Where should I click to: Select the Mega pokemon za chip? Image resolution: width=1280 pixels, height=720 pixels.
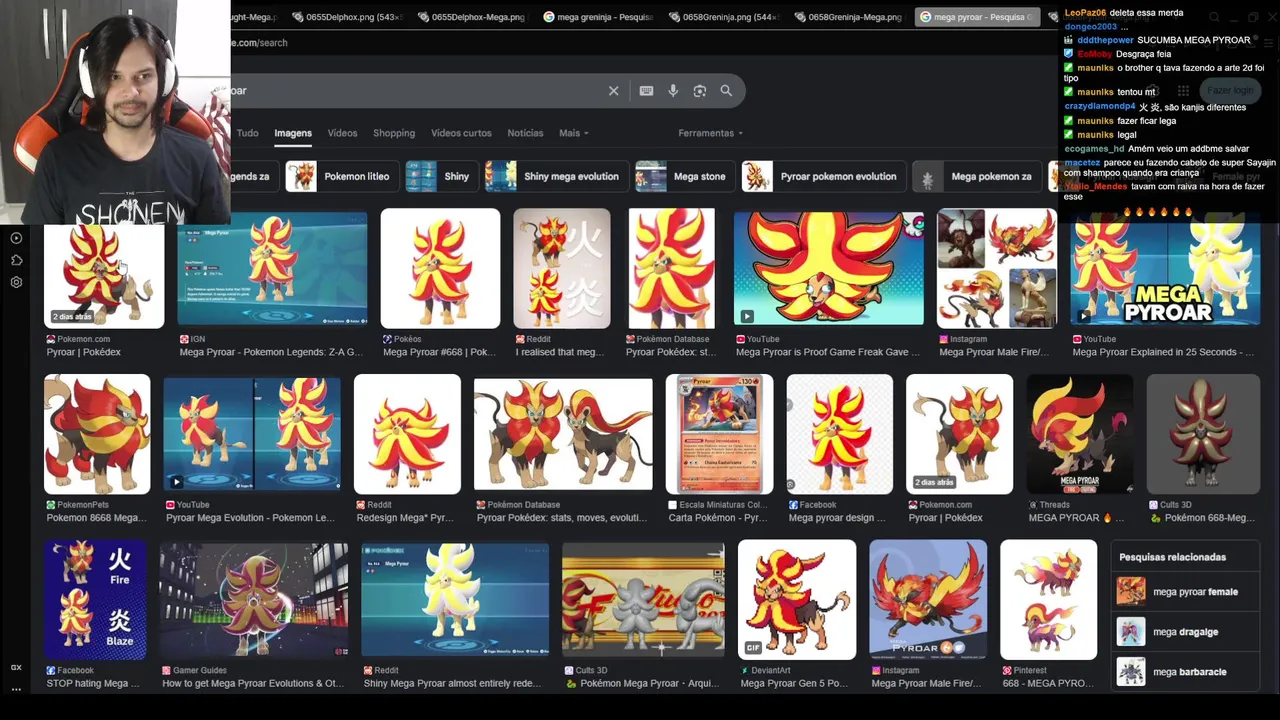point(976,176)
